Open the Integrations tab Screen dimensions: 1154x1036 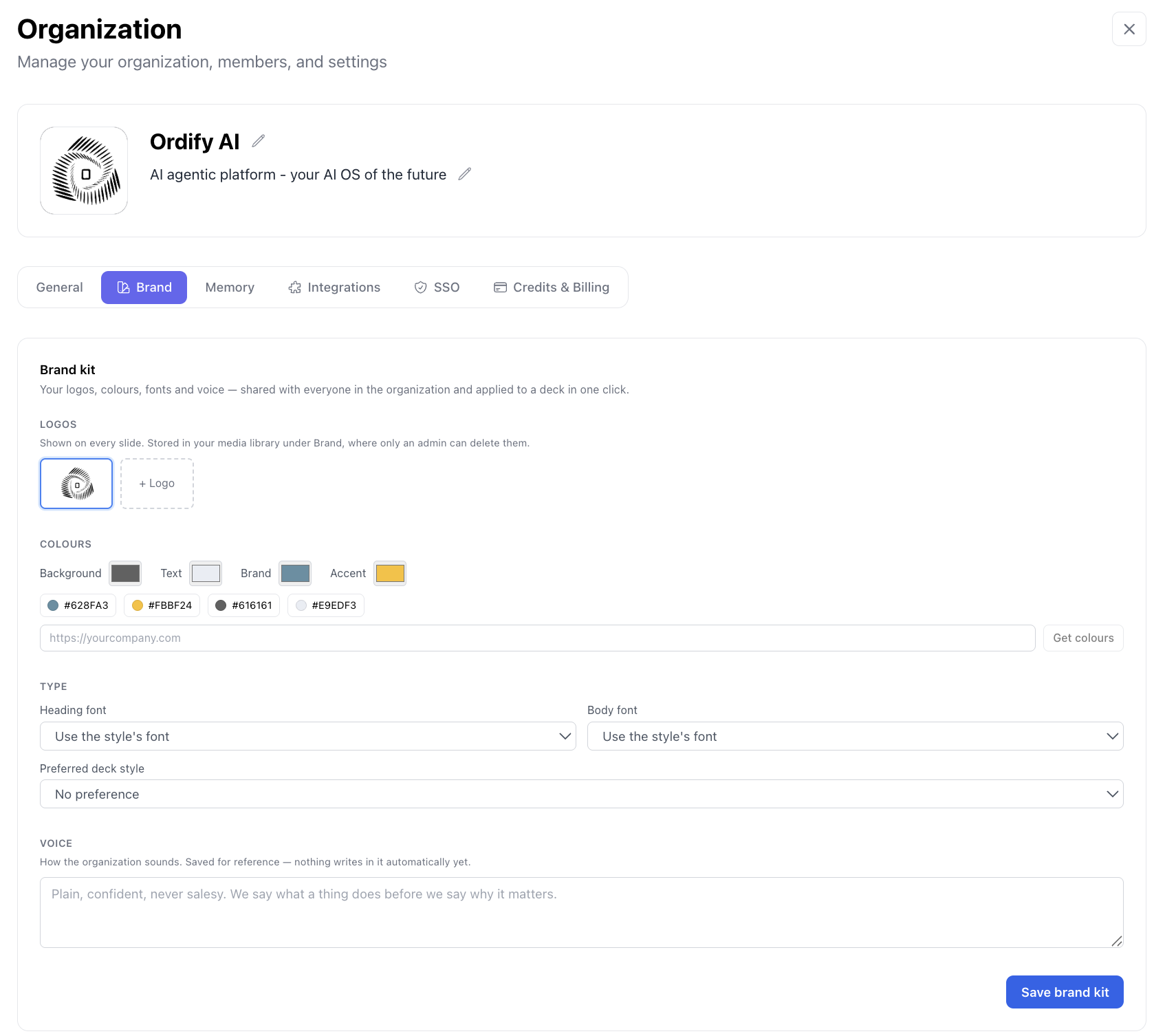(334, 288)
